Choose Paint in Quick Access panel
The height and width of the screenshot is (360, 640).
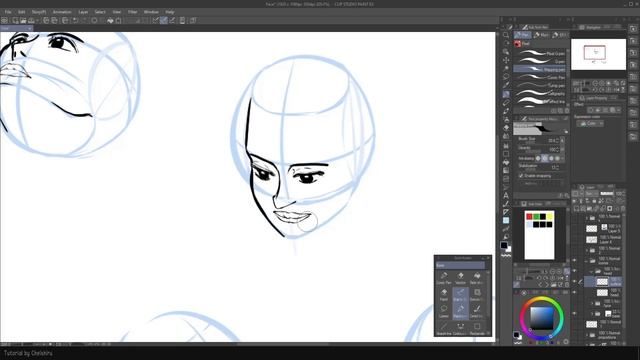(x=444, y=295)
